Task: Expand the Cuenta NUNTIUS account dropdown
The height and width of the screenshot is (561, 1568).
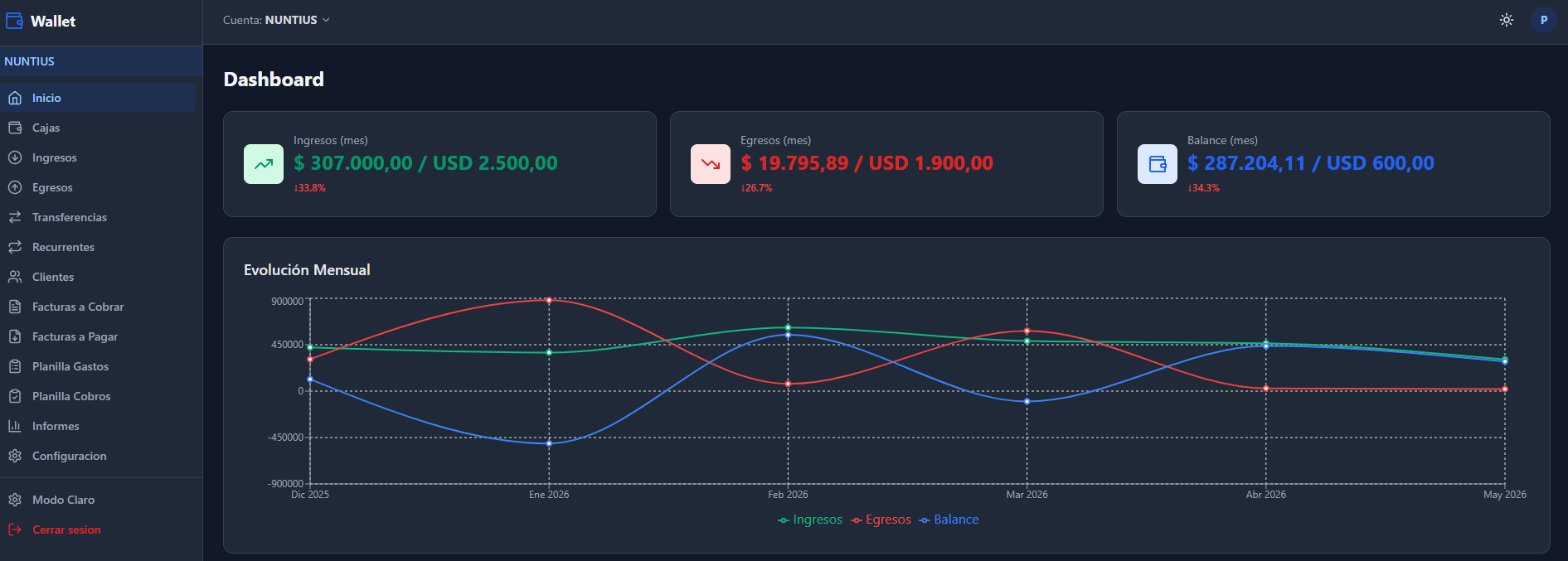Action: [x=276, y=20]
